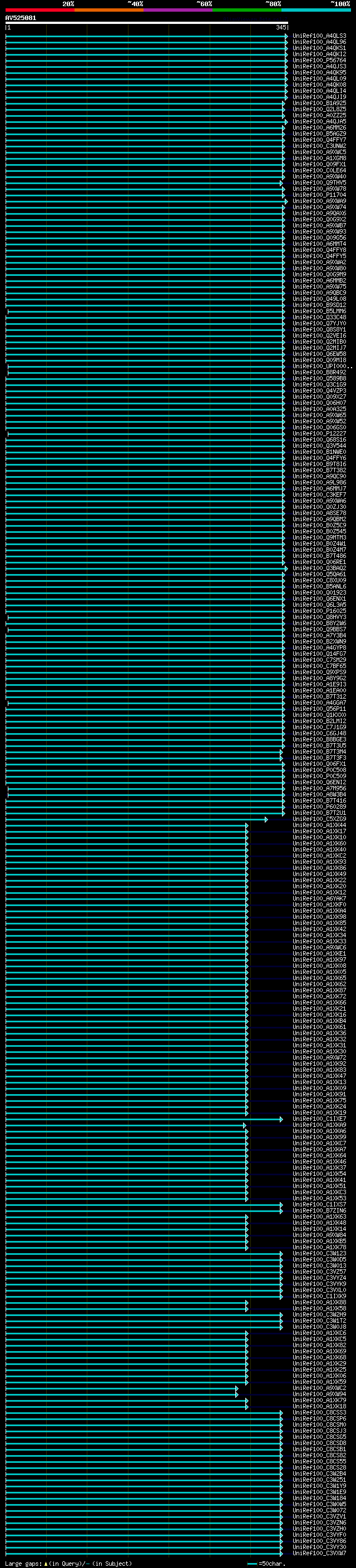Select hit label UniRef100_Q4FFY7
This screenshot has width=356, height=1568.
click(x=319, y=140)
